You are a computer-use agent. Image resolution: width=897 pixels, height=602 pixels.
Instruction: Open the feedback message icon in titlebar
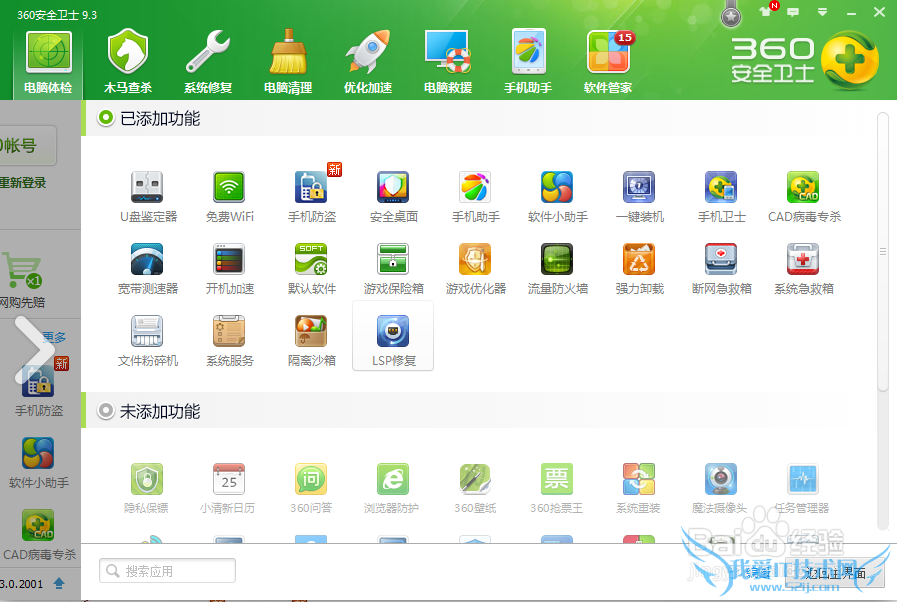click(x=793, y=12)
